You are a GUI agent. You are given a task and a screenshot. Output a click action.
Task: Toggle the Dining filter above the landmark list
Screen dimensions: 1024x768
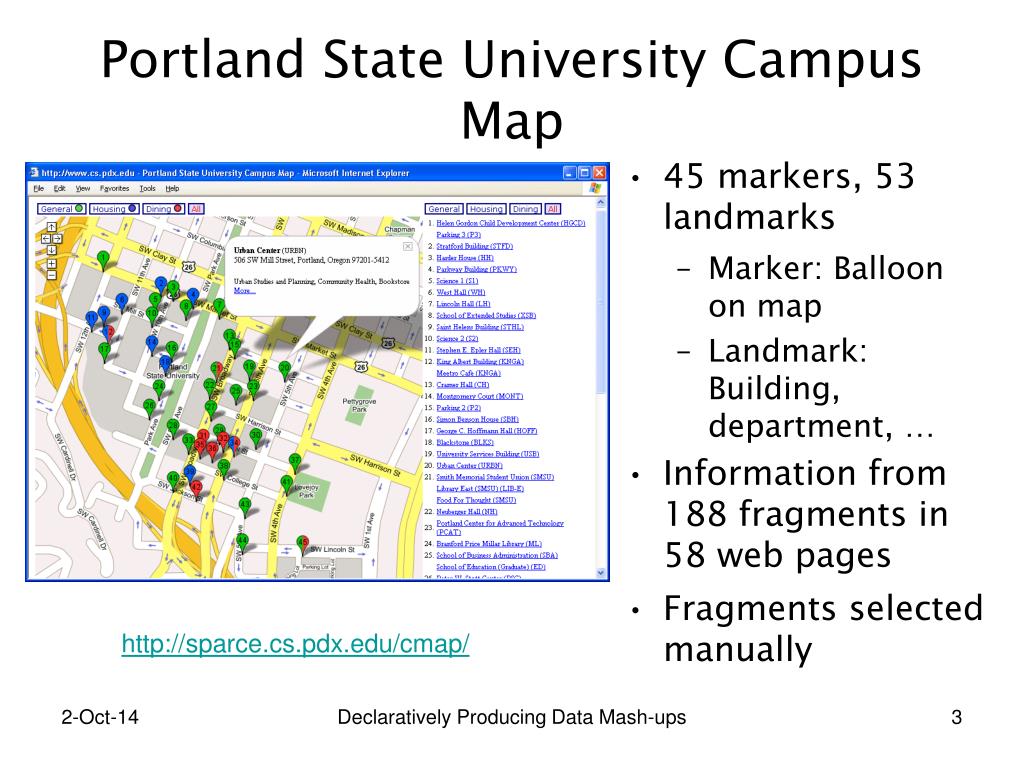(x=525, y=209)
